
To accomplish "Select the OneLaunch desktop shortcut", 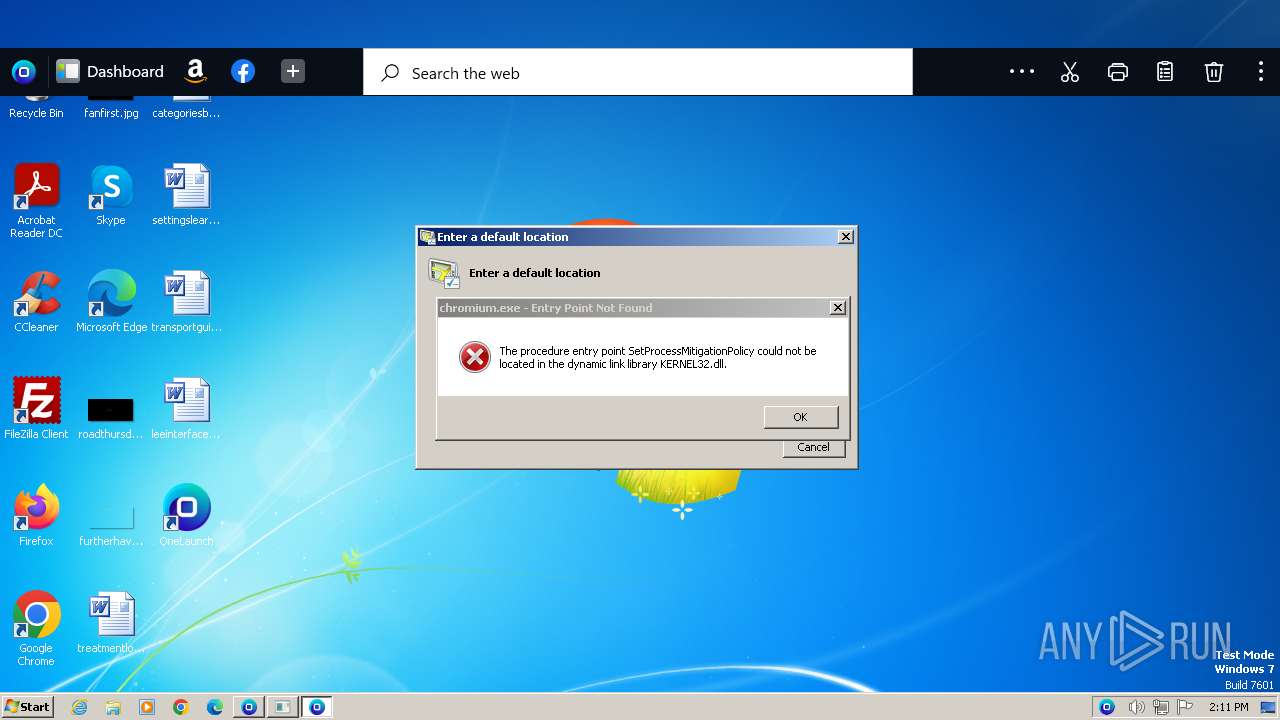I will (x=186, y=516).
